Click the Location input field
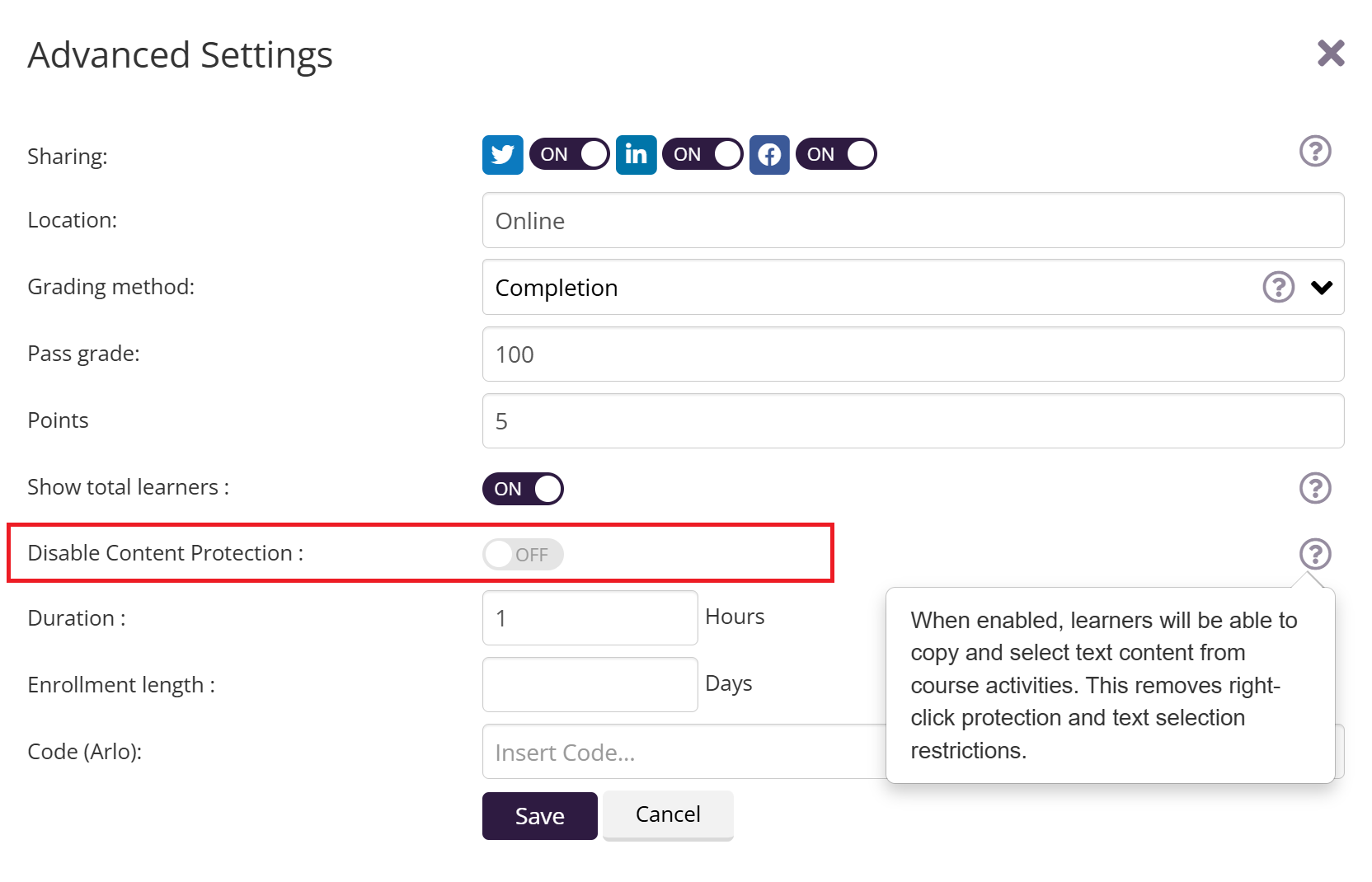The image size is (1372, 882). (x=913, y=221)
